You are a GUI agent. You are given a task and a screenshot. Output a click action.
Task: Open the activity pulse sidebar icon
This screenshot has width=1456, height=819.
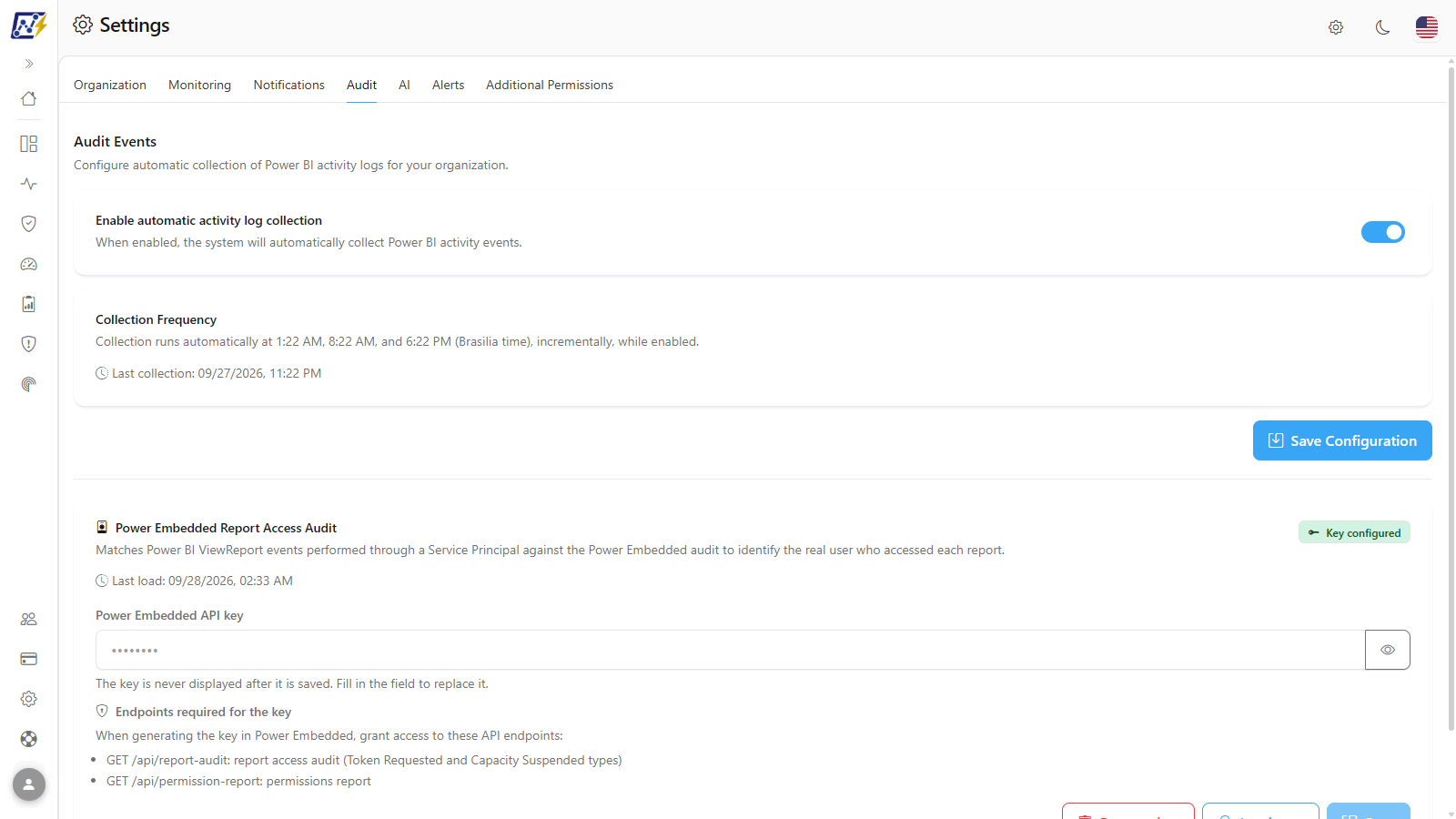tap(29, 184)
